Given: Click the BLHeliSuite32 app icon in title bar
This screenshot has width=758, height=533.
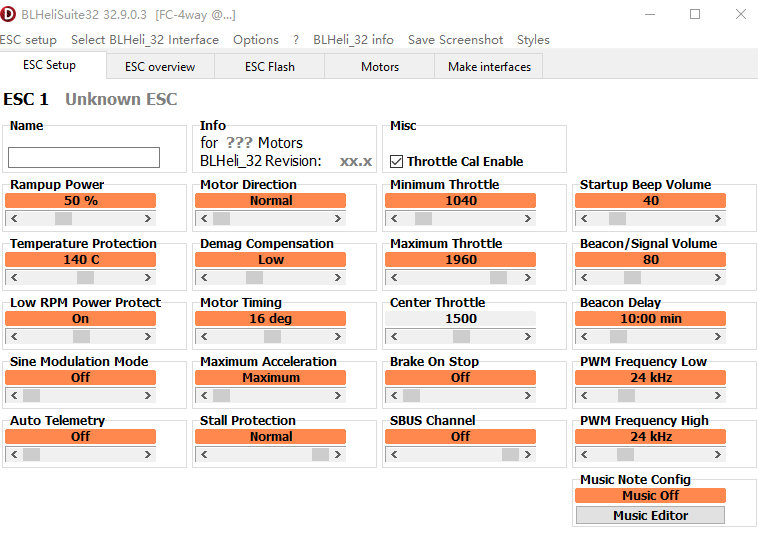Looking at the screenshot, I should [x=9, y=15].
